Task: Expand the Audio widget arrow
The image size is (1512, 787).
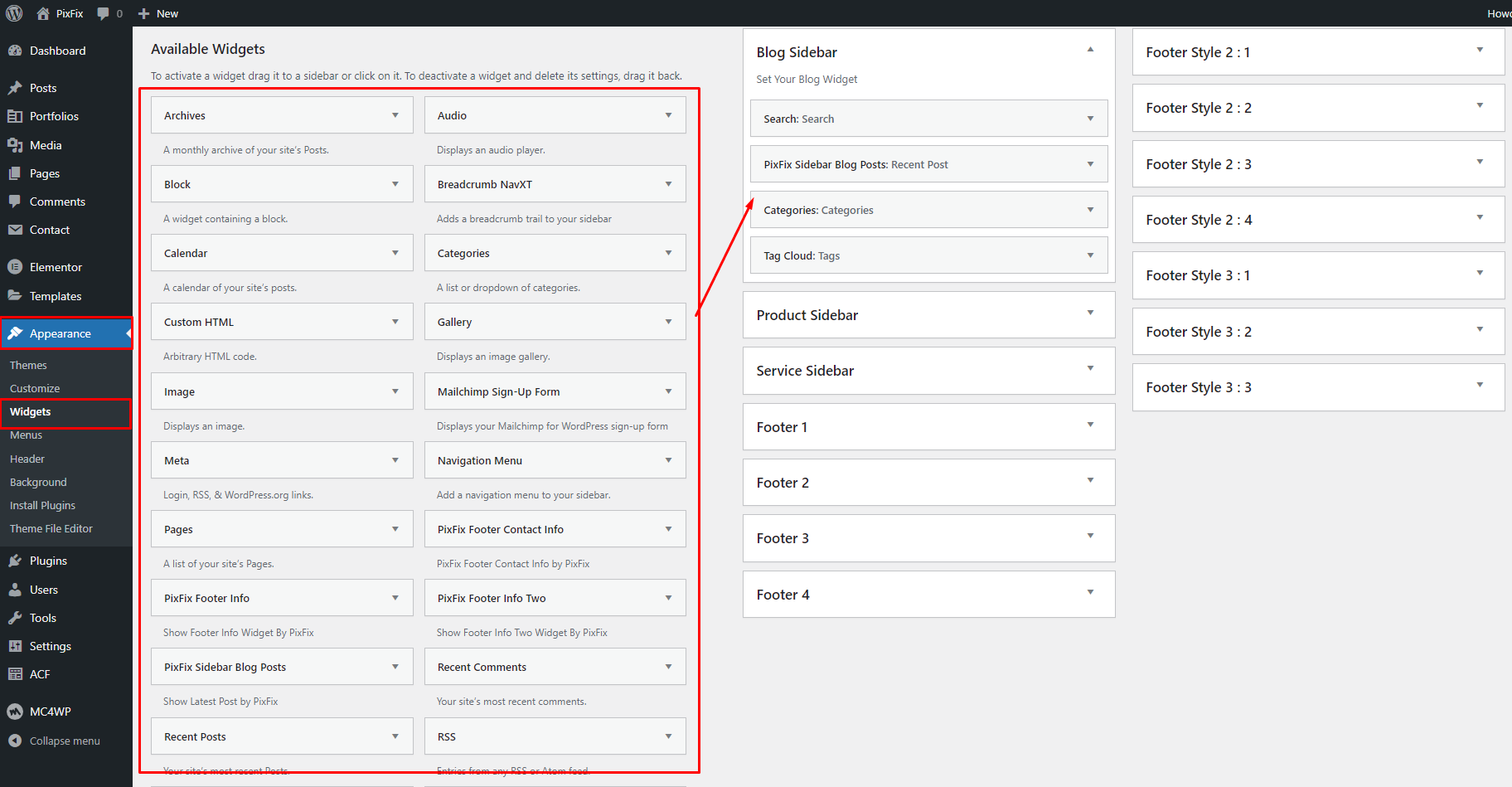Action: 668,115
